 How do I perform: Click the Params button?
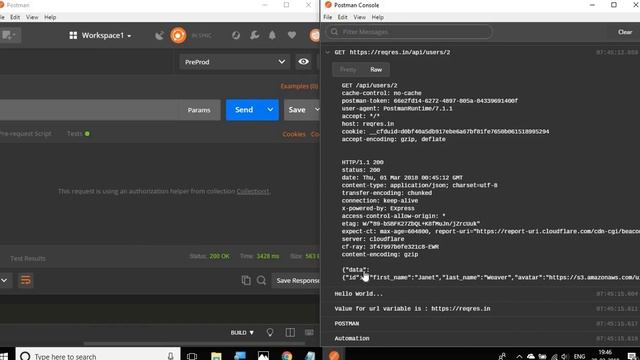199,110
